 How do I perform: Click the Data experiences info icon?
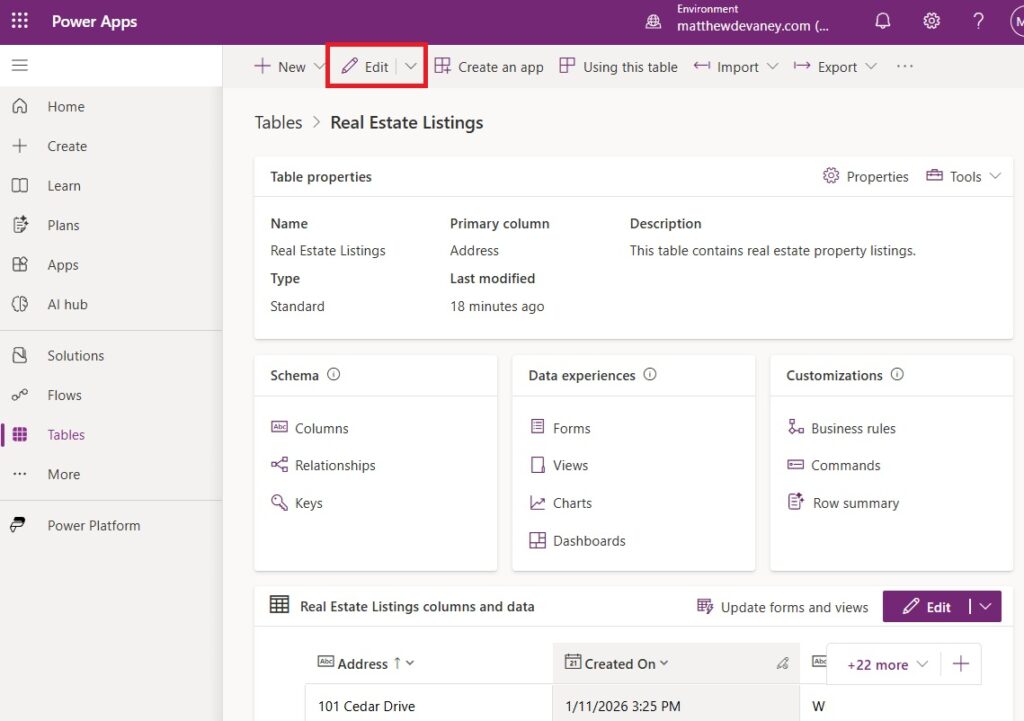(650, 375)
